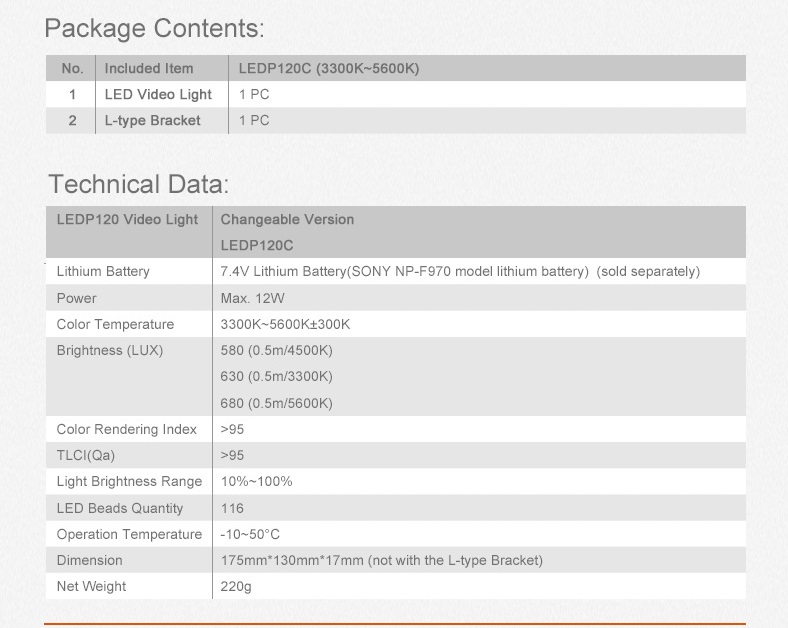Click the 680 (0.5m/5600K) brightness value
The width and height of the screenshot is (788, 628).
pyautogui.click(x=276, y=403)
